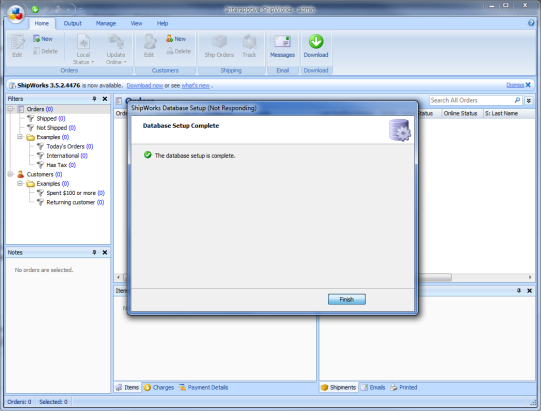Switch to the Printed tab
Screen dimensions: 541x411
coord(403,388)
